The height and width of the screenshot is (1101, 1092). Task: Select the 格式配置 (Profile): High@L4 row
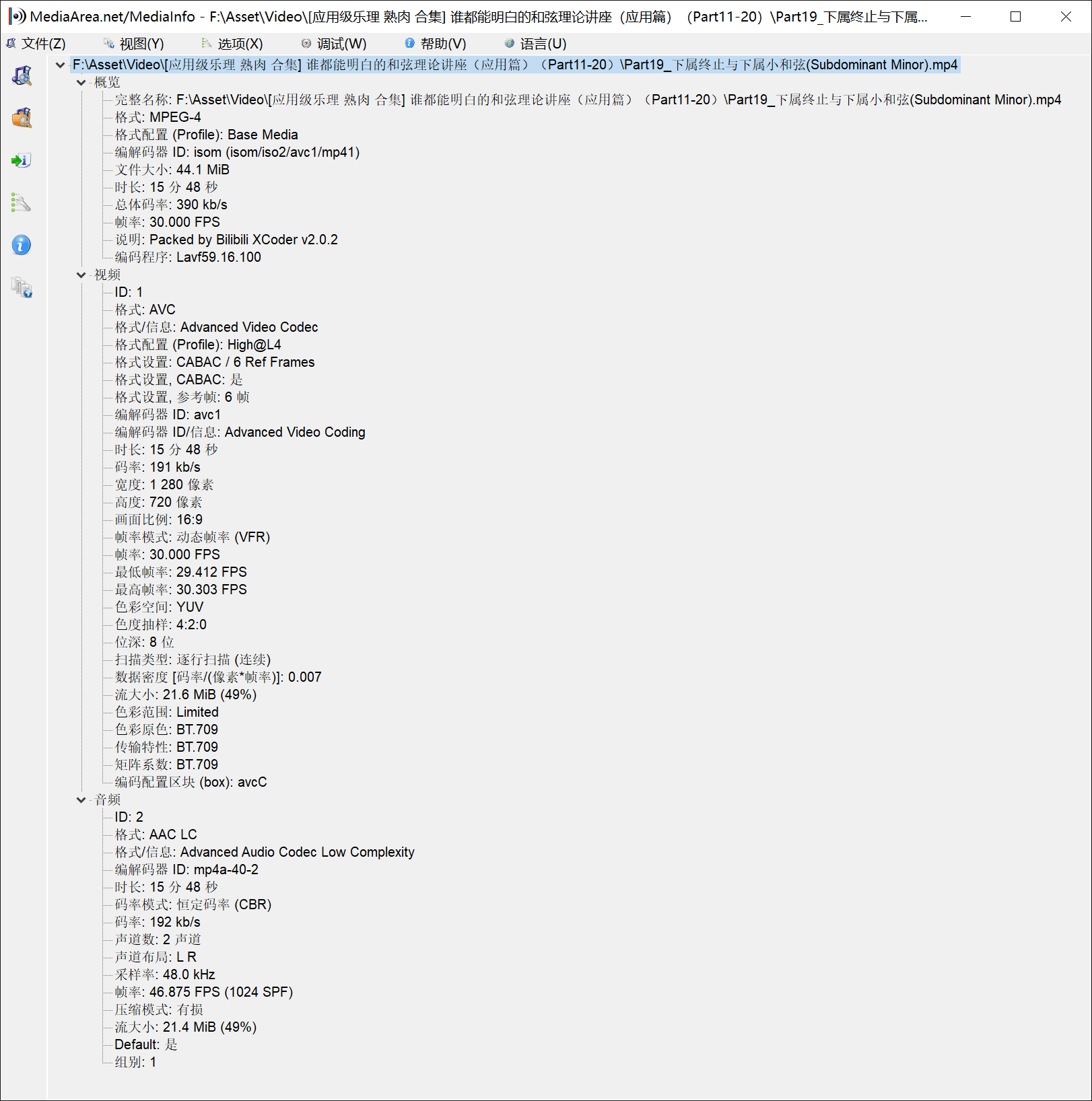point(198,345)
